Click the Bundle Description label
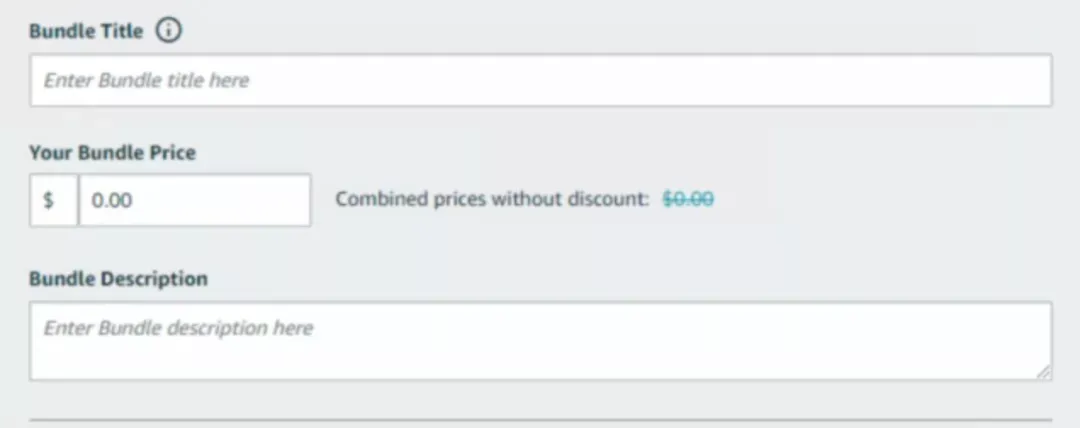The image size is (1080, 428). coord(118,278)
